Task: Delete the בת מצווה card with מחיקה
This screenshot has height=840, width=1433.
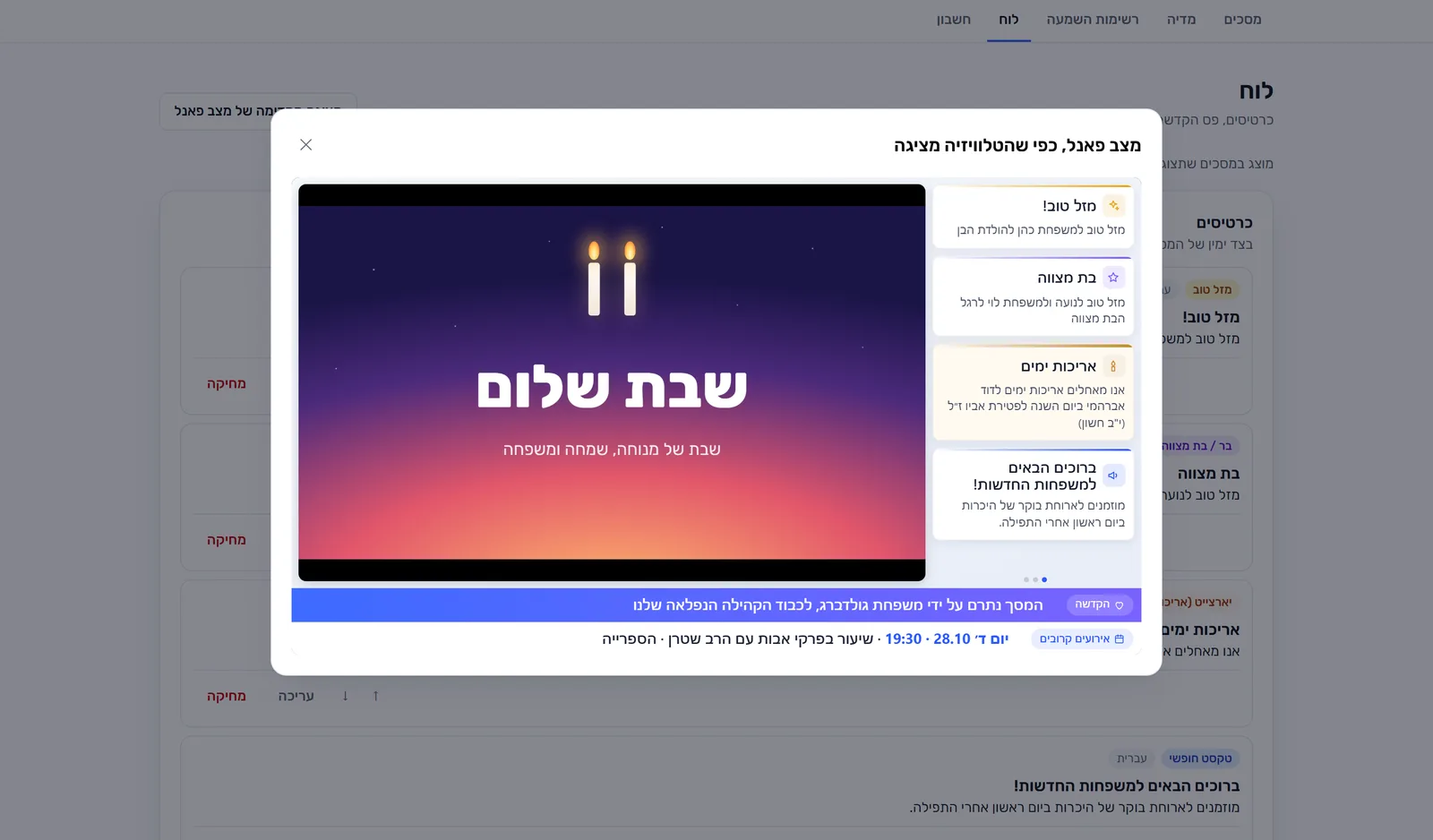Action: tap(227, 540)
